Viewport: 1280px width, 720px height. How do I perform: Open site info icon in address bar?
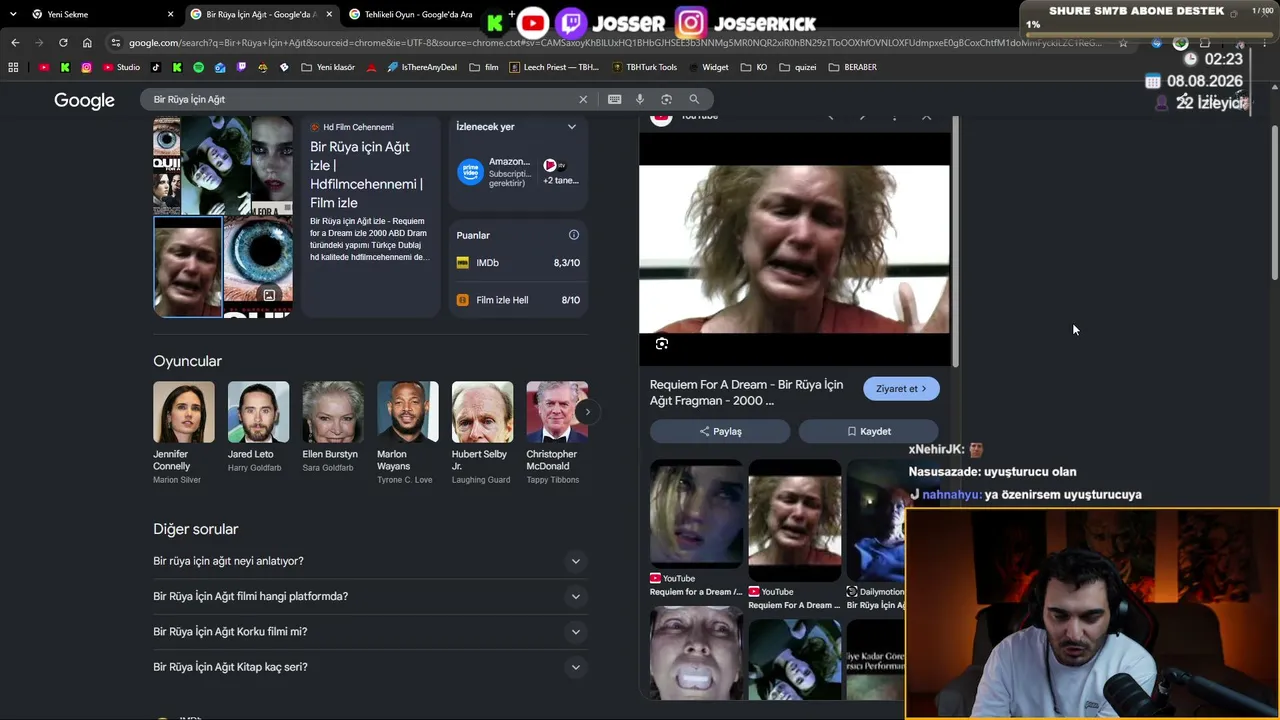[x=116, y=43]
